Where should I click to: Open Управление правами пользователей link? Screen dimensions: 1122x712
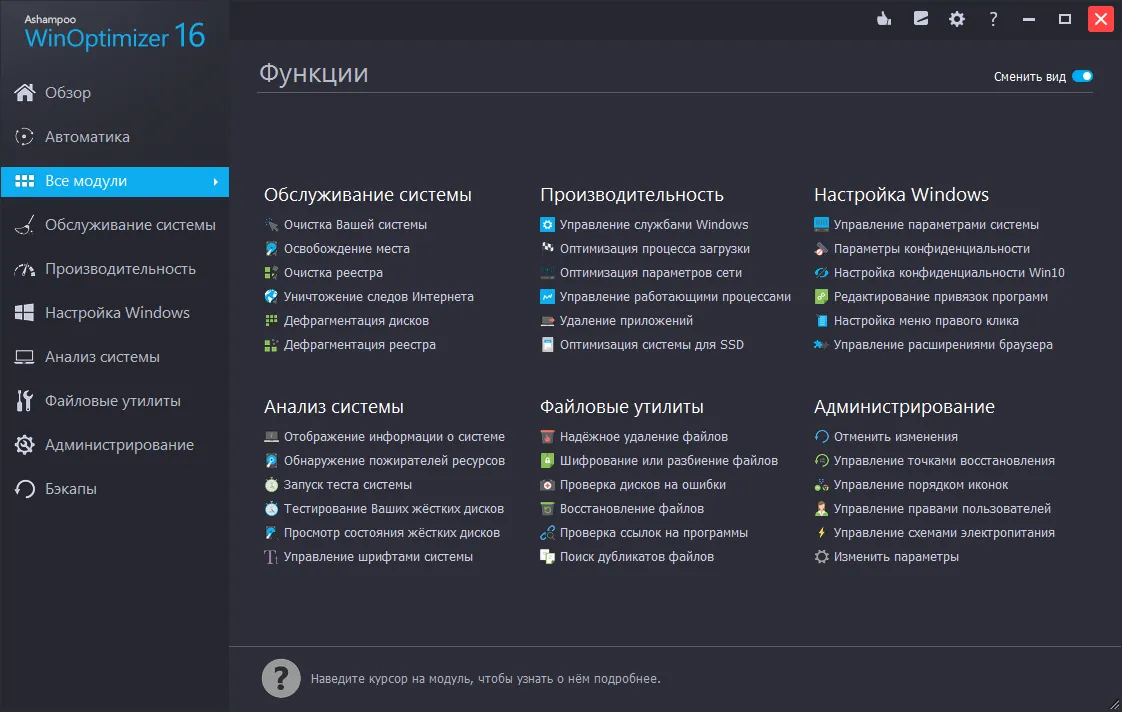[942, 509]
